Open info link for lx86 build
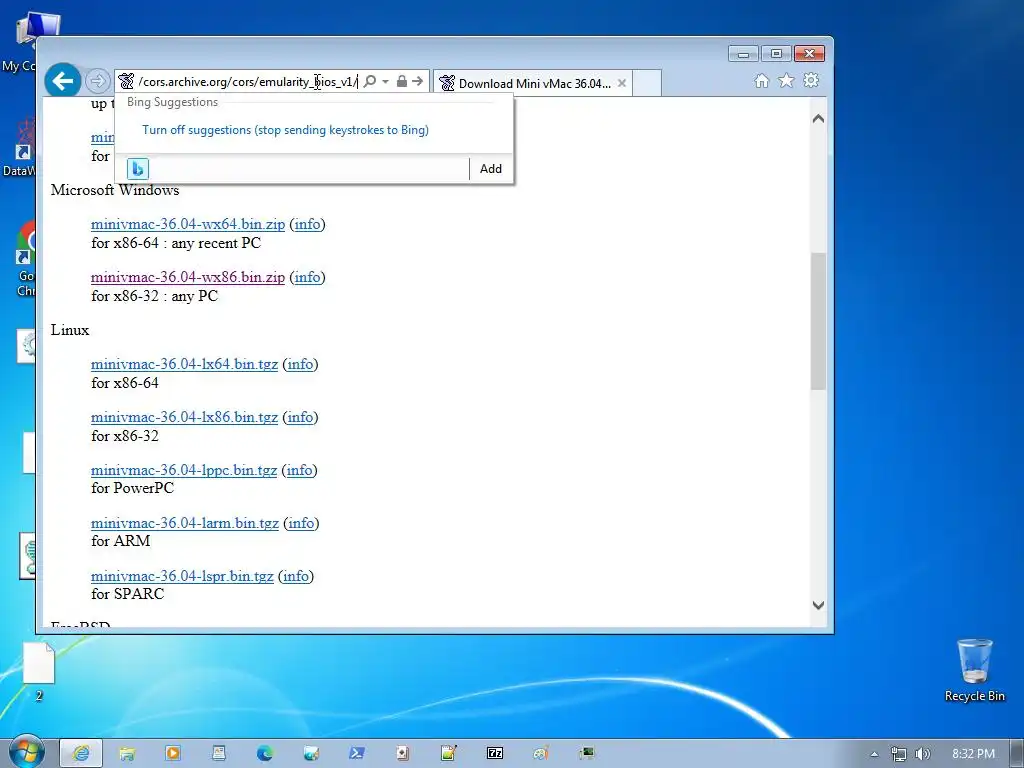 coord(300,417)
